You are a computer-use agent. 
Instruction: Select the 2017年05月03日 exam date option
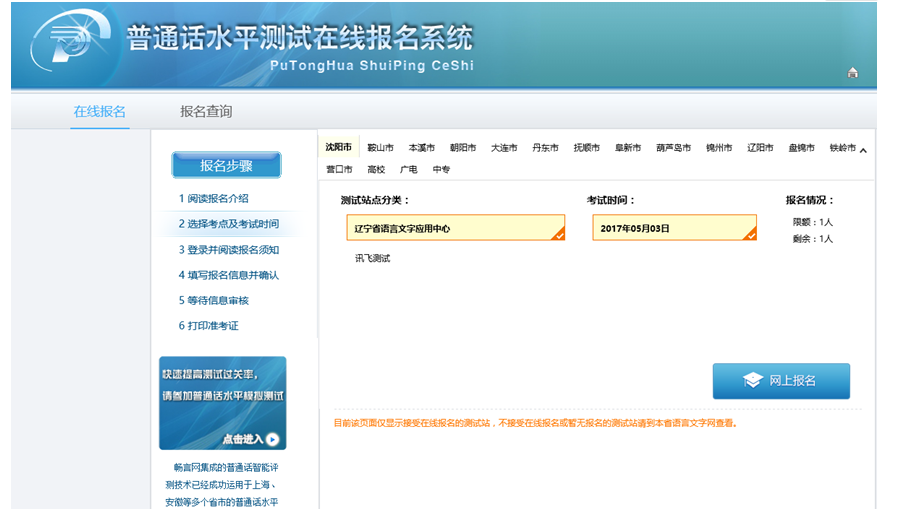[x=674, y=228]
